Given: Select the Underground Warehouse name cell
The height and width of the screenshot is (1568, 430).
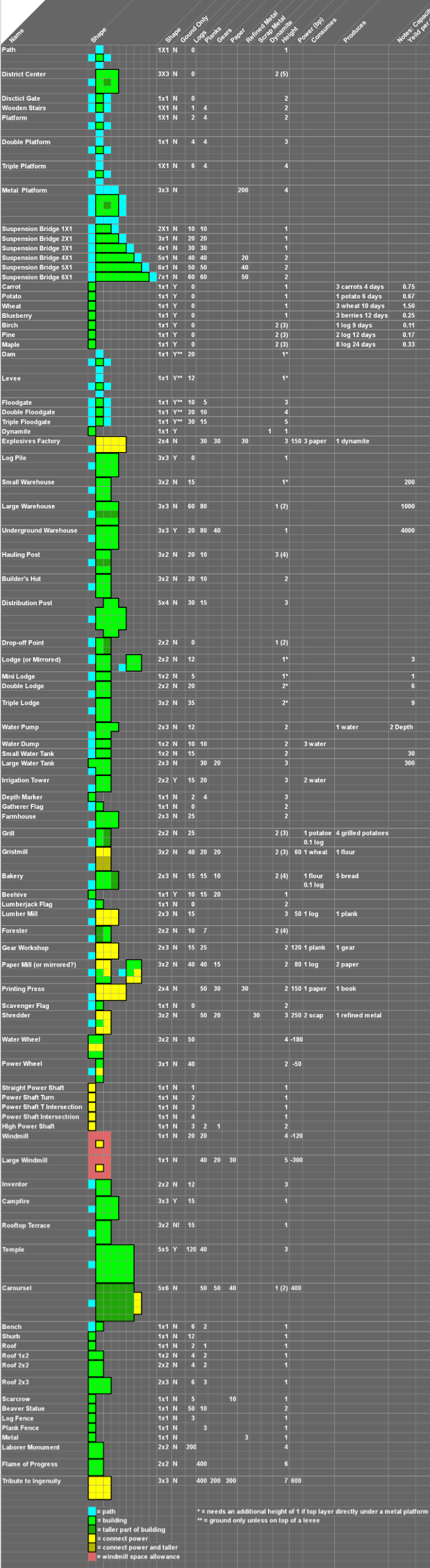Looking at the screenshot, I should click(x=40, y=530).
